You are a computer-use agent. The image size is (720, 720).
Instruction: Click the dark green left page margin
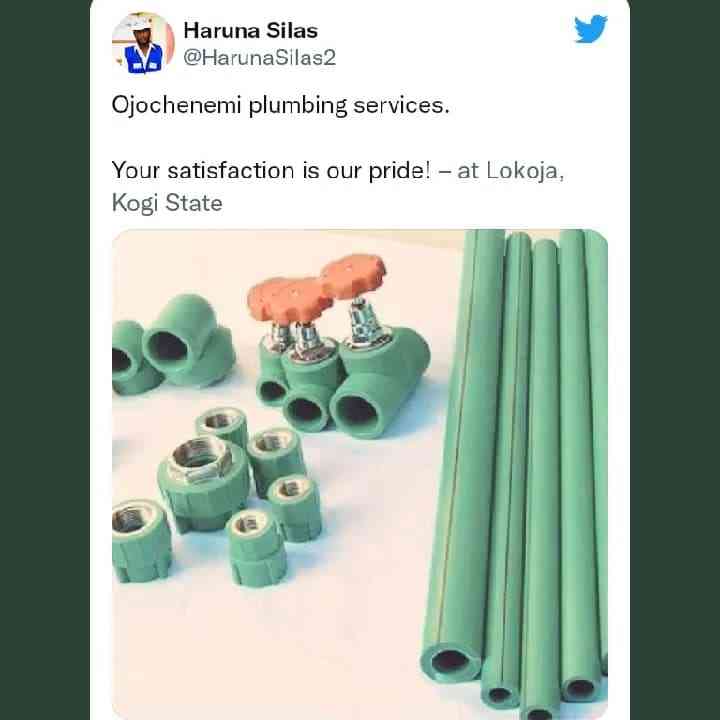coord(45,360)
